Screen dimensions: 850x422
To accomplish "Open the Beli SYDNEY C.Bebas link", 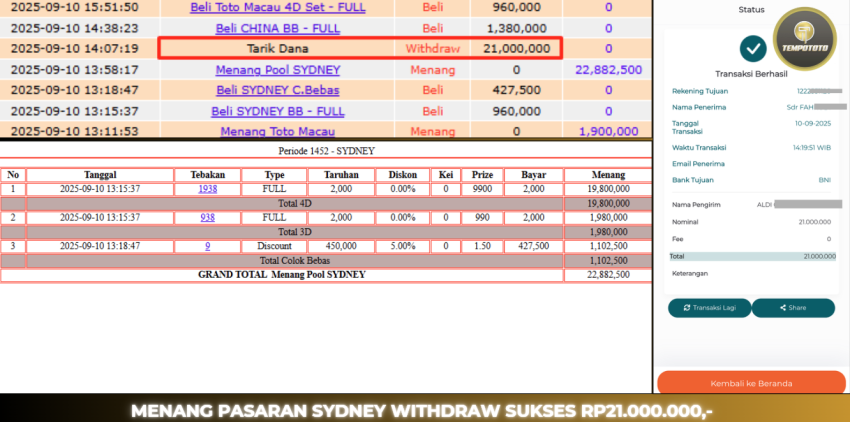I will [x=278, y=90].
